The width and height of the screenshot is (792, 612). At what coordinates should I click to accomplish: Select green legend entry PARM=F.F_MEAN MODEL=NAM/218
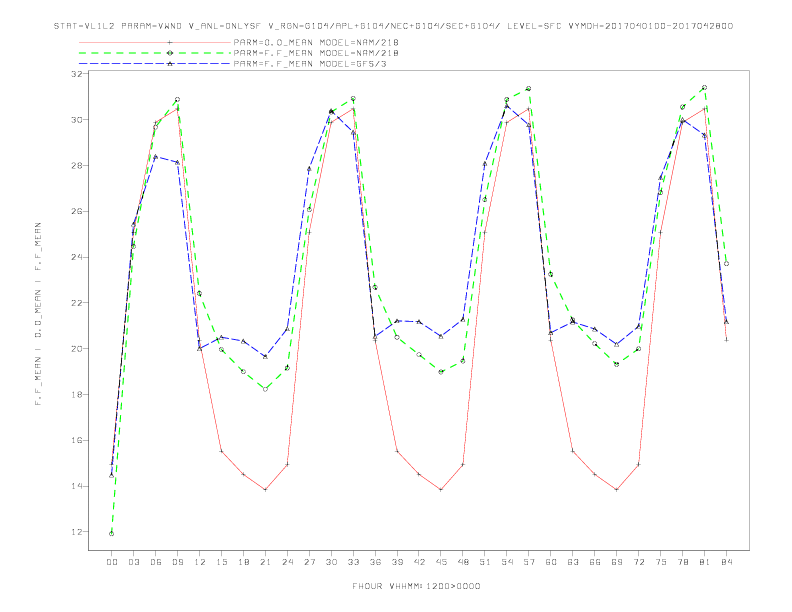click(x=316, y=53)
